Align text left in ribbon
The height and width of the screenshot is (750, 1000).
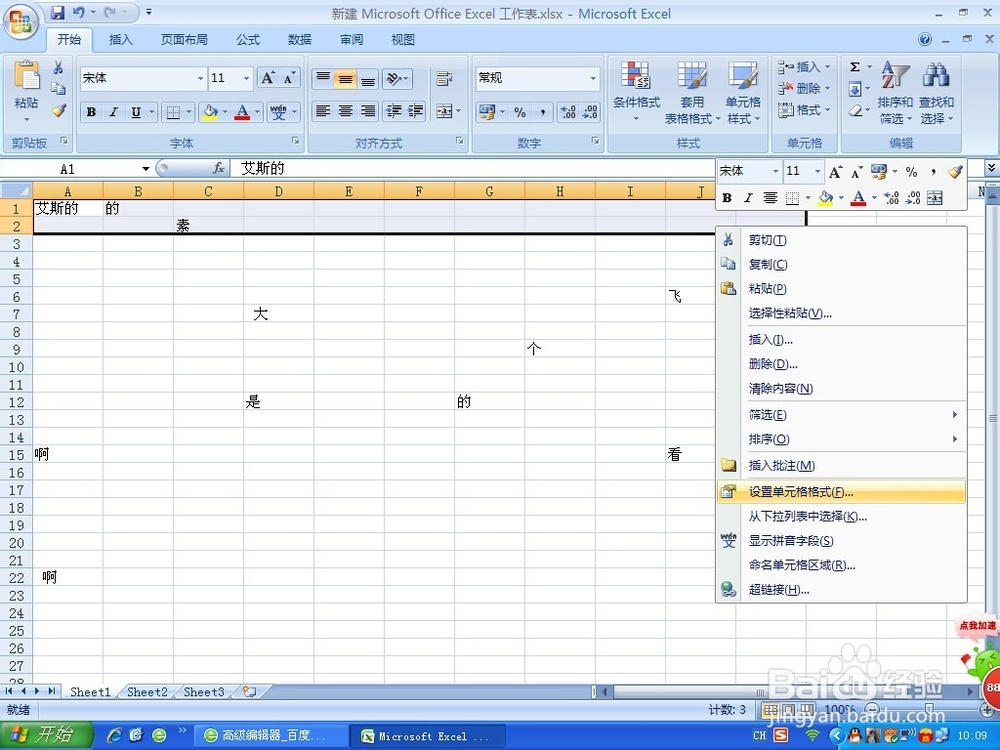pyautogui.click(x=323, y=111)
